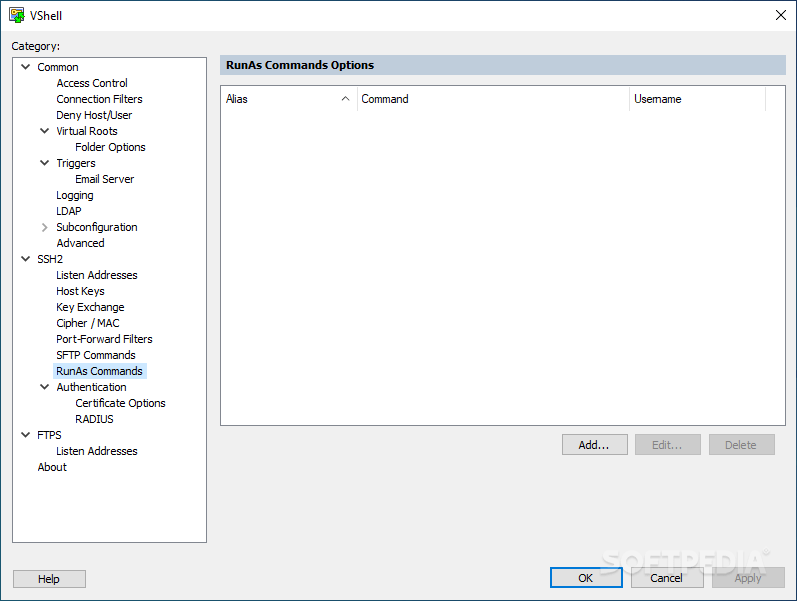Image resolution: width=797 pixels, height=601 pixels.
Task: Close the VShell dialog window
Action: [x=781, y=15]
